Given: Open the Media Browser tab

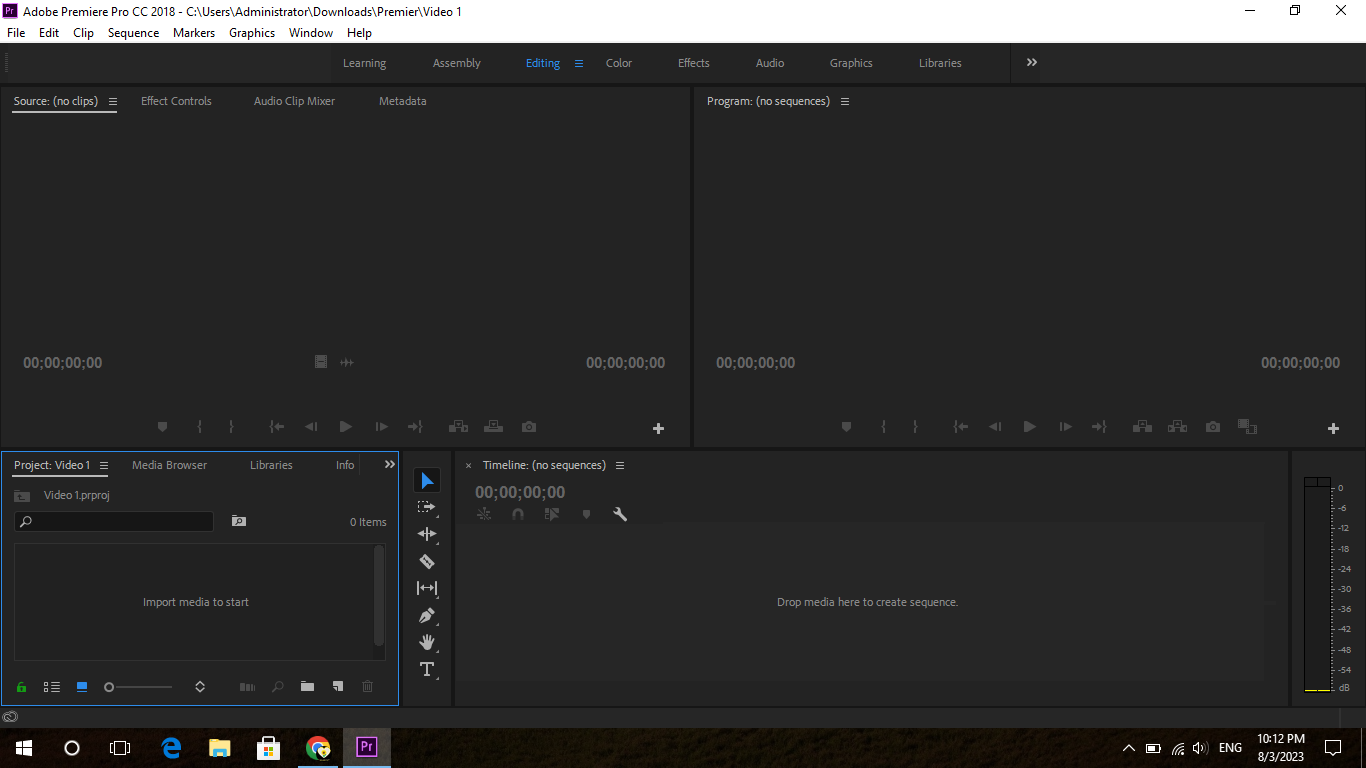Looking at the screenshot, I should coord(170,465).
